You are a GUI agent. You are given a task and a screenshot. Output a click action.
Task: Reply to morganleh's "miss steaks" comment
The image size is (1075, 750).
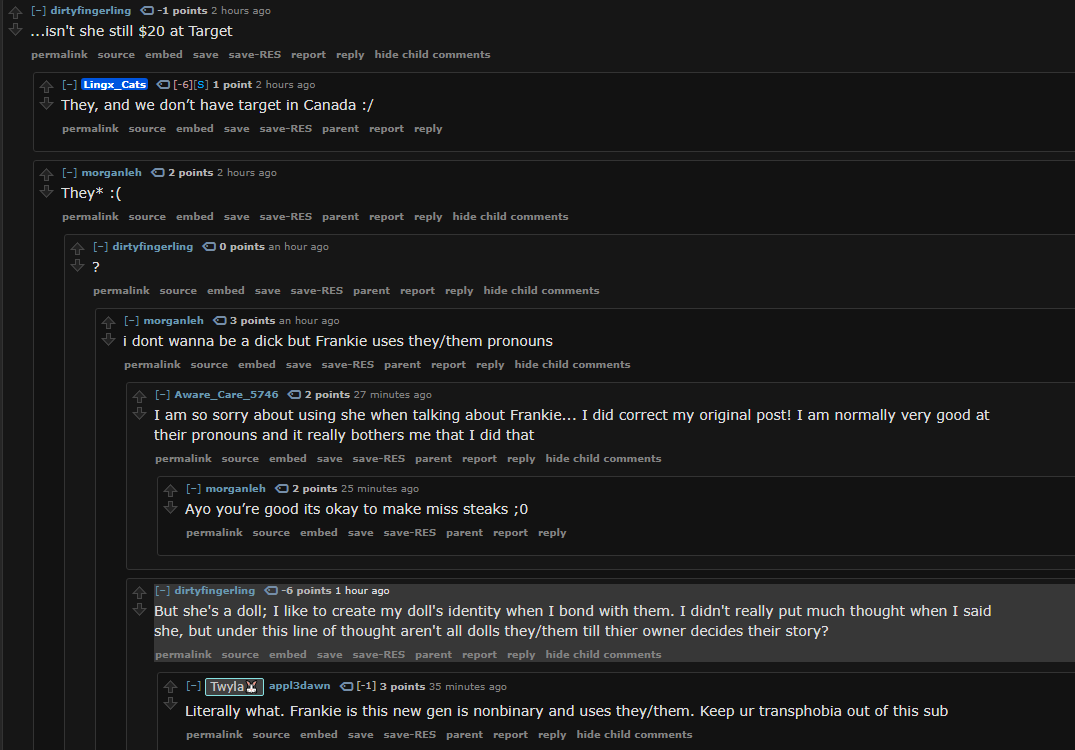click(552, 533)
